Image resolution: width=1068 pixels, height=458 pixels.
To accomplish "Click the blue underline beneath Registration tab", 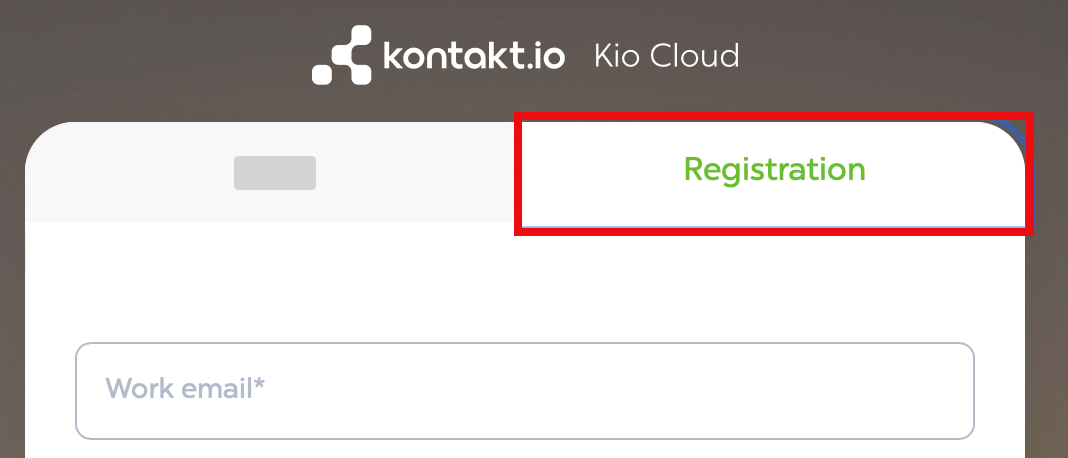I will [x=774, y=226].
